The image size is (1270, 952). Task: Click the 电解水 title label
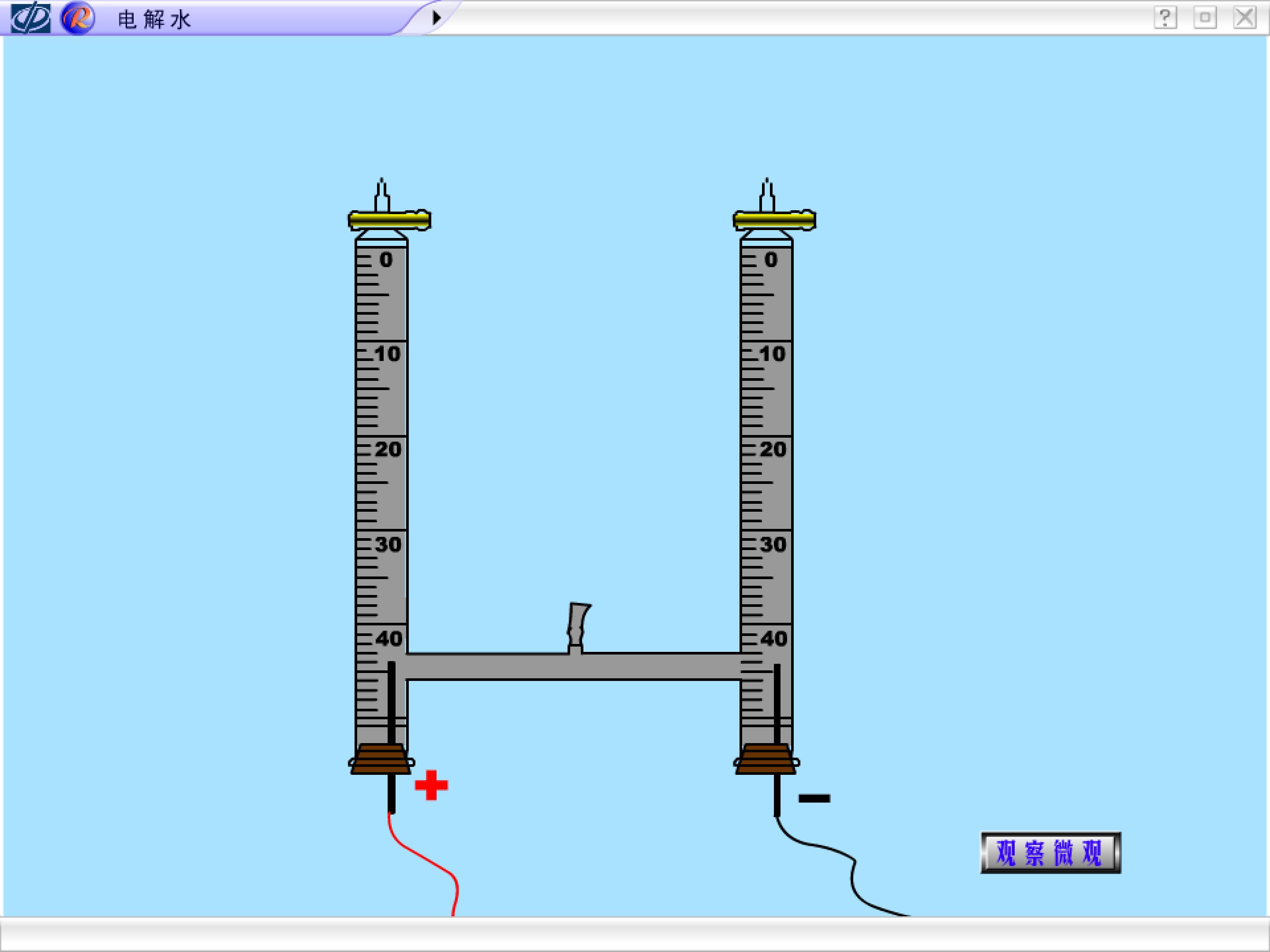tap(154, 19)
